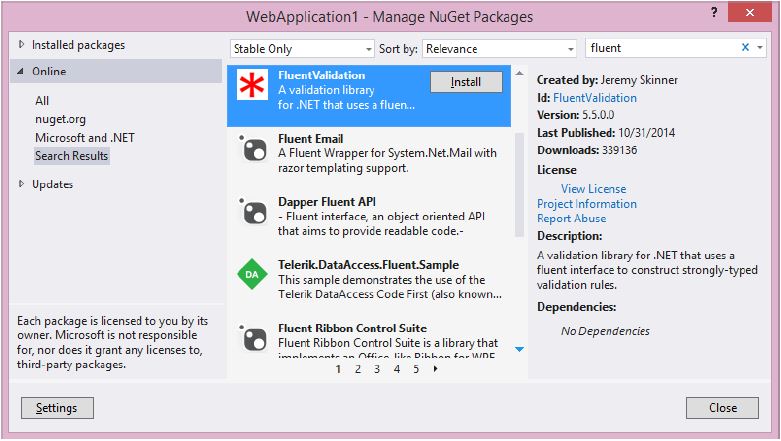Select Search Results in the tree
The height and width of the screenshot is (441, 781).
[72, 156]
